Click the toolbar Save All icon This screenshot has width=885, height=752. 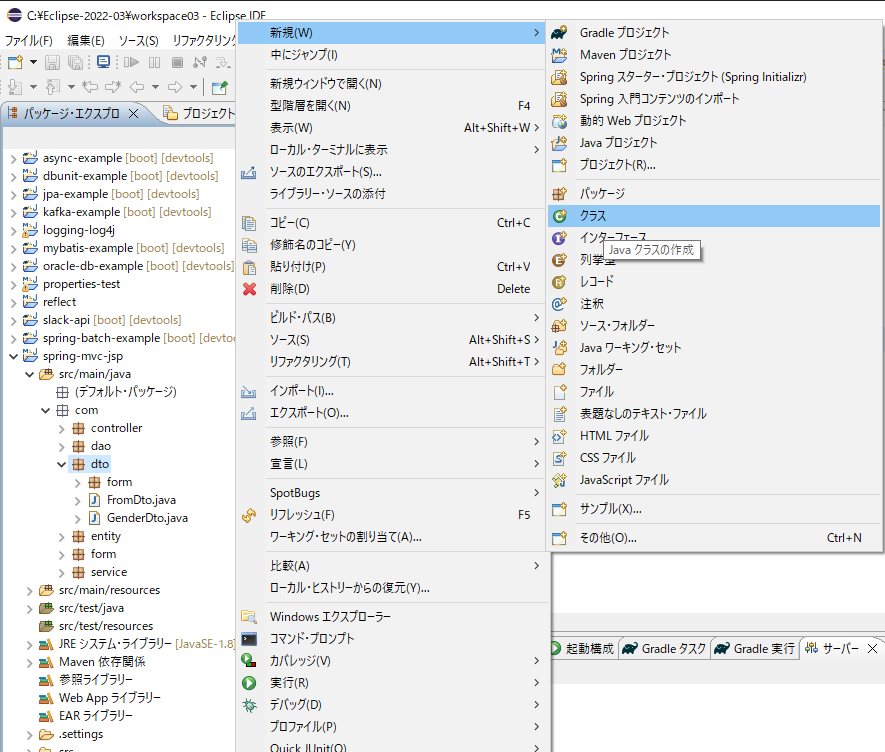pyautogui.click(x=75, y=62)
